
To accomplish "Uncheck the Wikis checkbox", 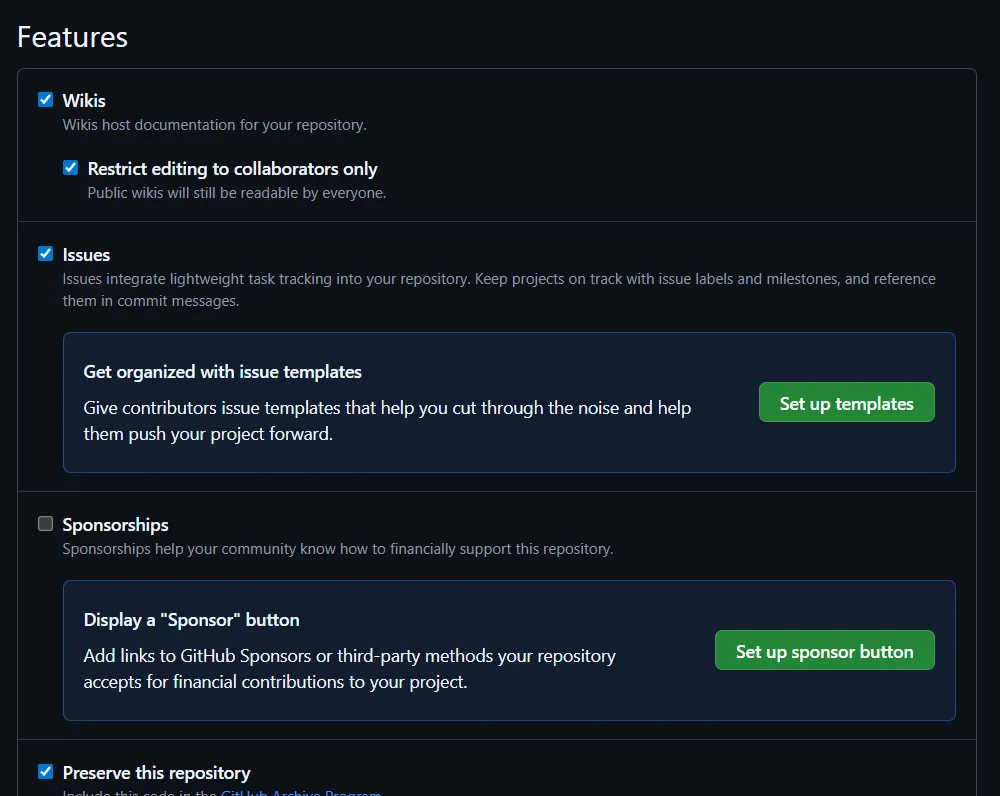I will click(45, 100).
